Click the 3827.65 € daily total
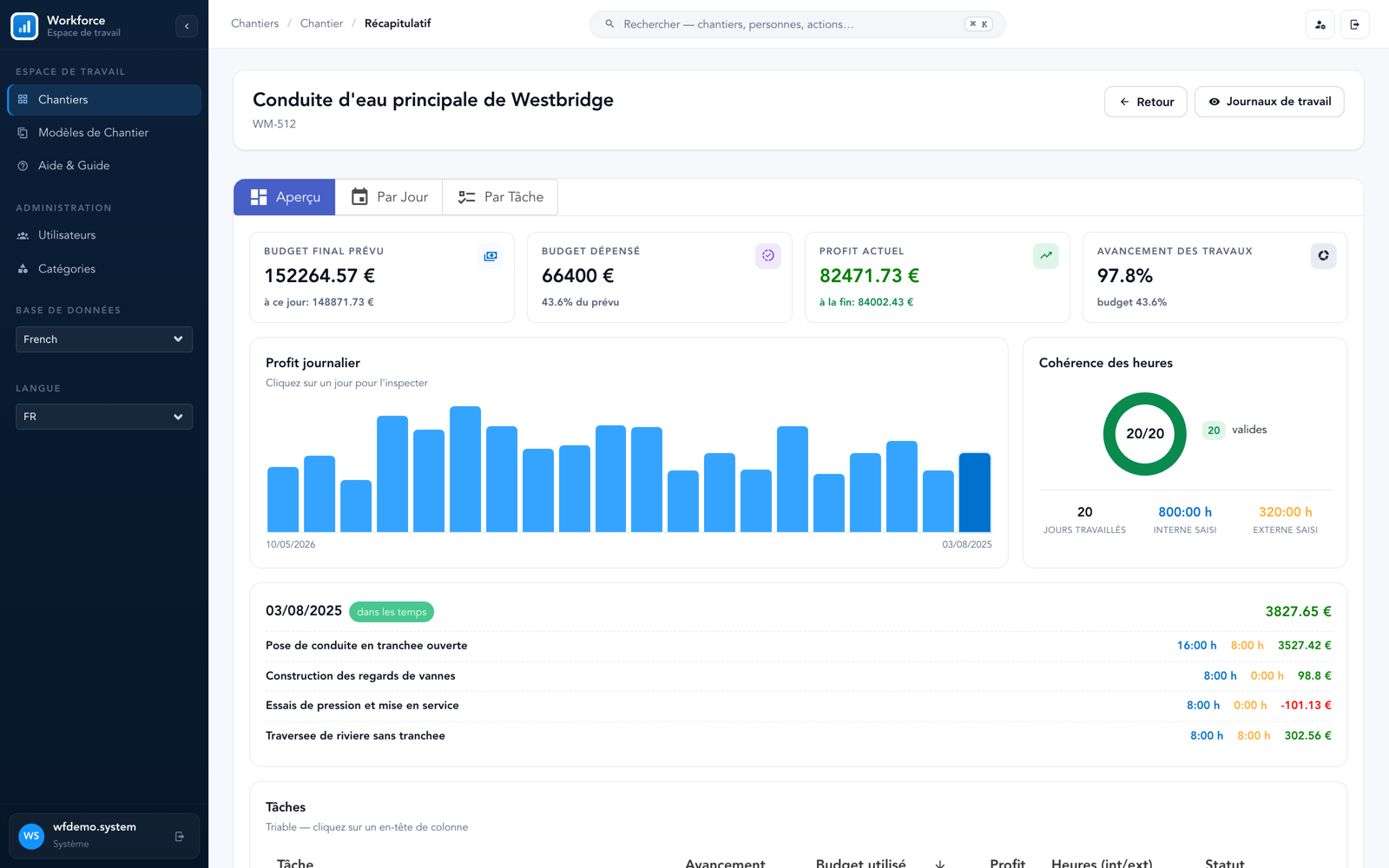The width and height of the screenshot is (1389, 868). pyautogui.click(x=1298, y=612)
